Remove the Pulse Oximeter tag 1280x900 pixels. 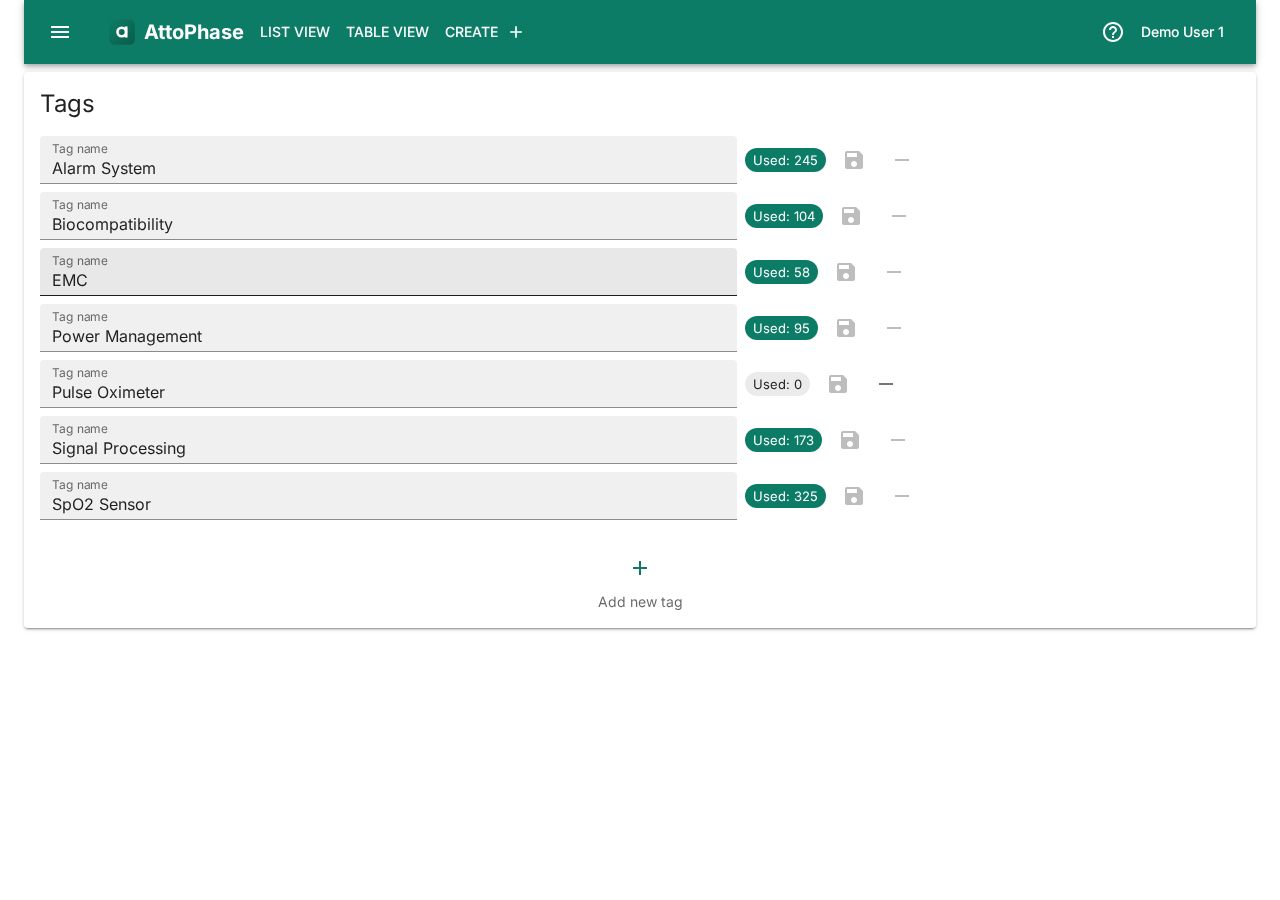click(885, 384)
